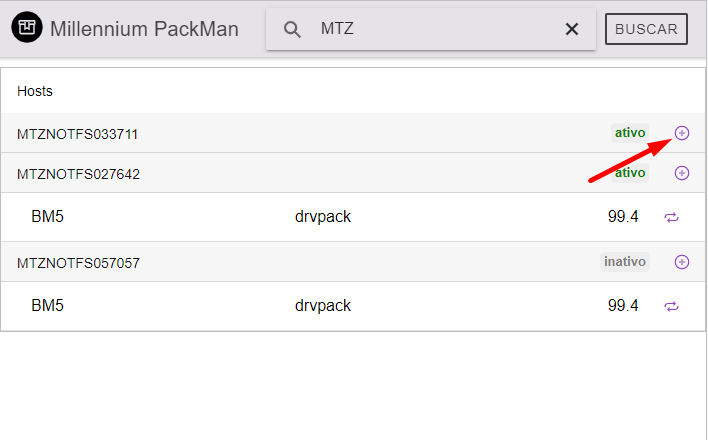Open BM5 entry under MTZNOTFS057057
Screen dimensions: 708x440
point(48,306)
